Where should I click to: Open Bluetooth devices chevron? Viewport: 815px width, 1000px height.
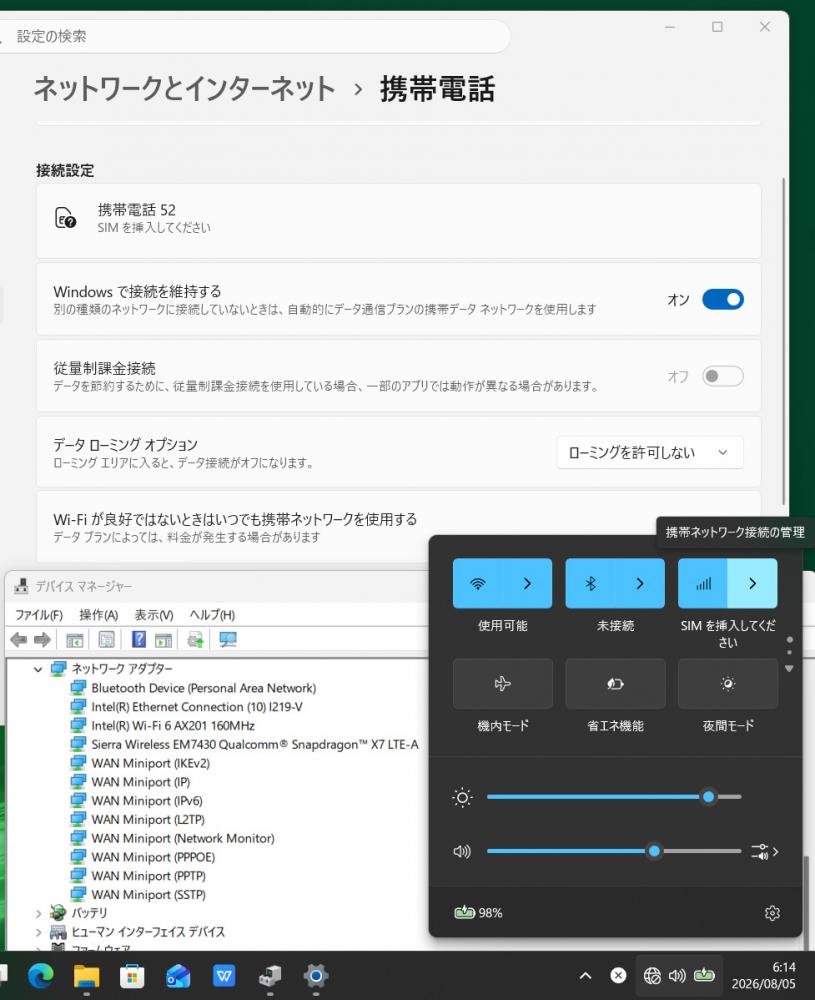click(x=640, y=583)
